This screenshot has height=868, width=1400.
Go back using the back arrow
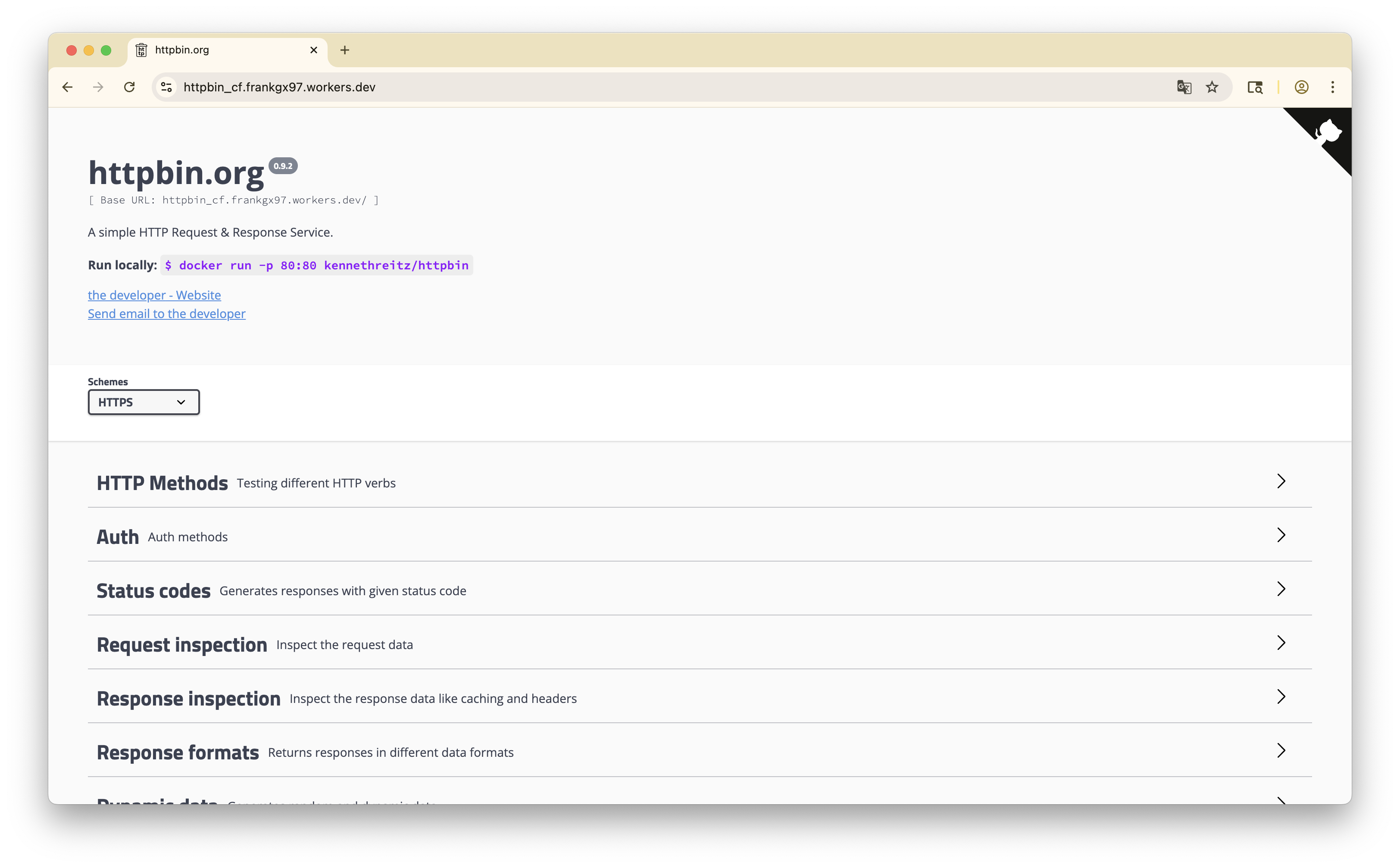coord(67,87)
